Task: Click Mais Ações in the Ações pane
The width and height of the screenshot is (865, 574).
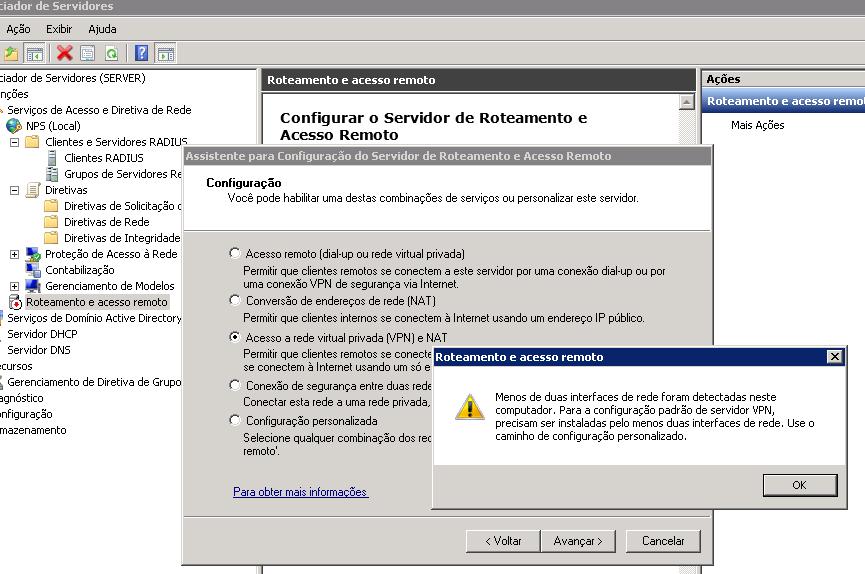Action: coord(757,125)
